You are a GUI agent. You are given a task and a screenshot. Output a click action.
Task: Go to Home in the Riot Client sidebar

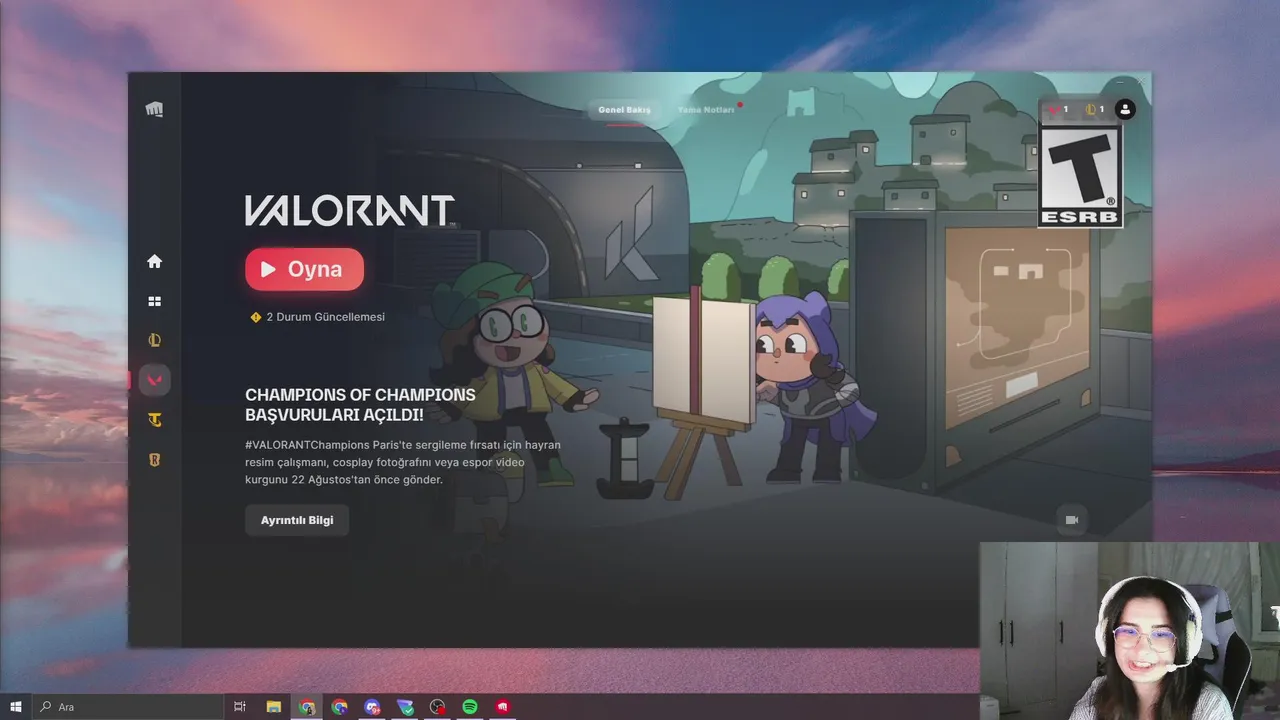[x=154, y=261]
